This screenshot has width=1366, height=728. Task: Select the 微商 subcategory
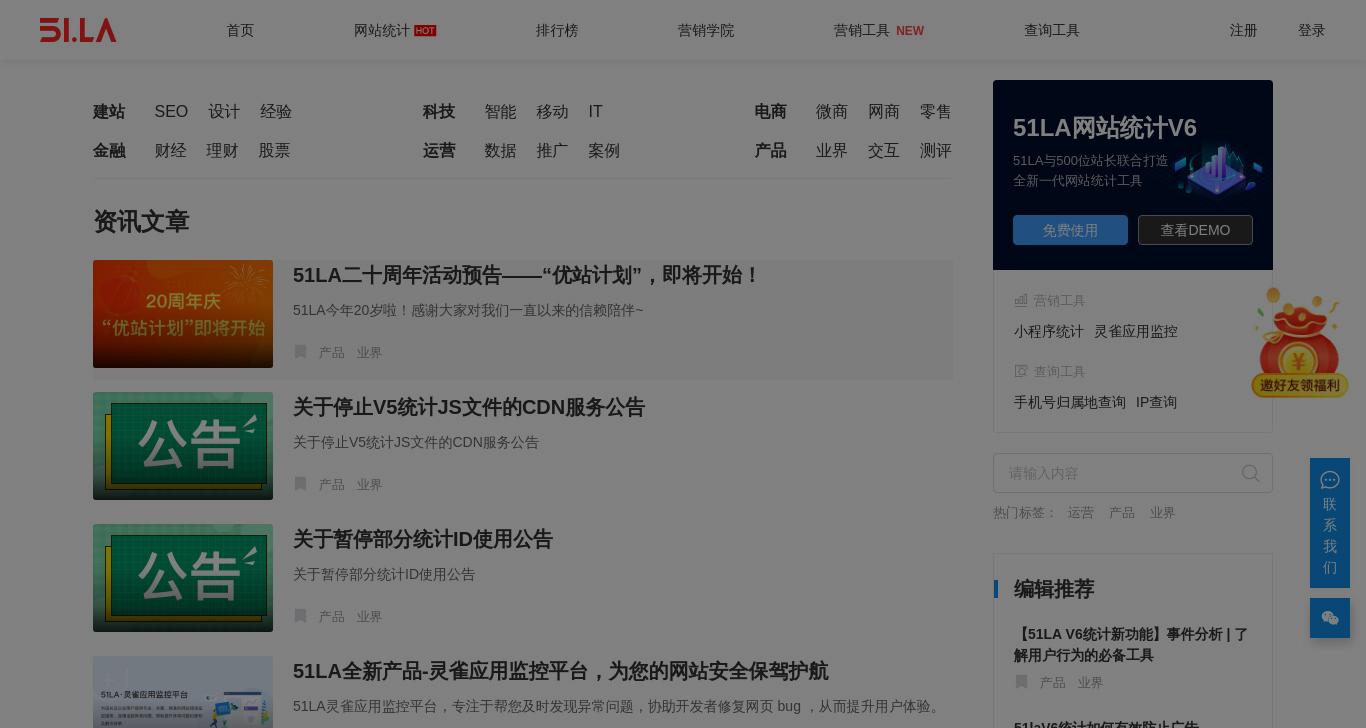tap(832, 112)
